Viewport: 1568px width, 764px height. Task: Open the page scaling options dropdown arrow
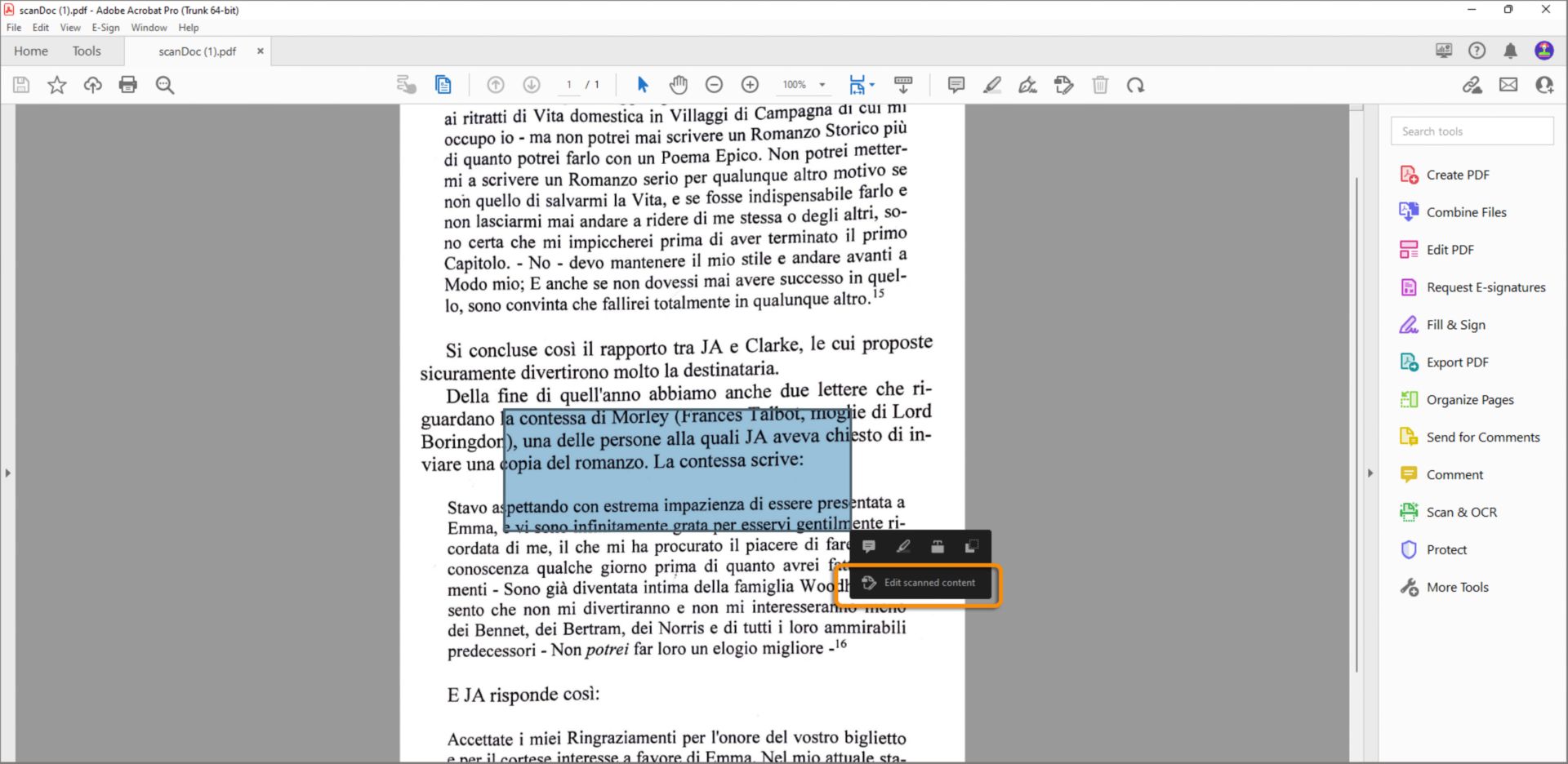(x=871, y=84)
